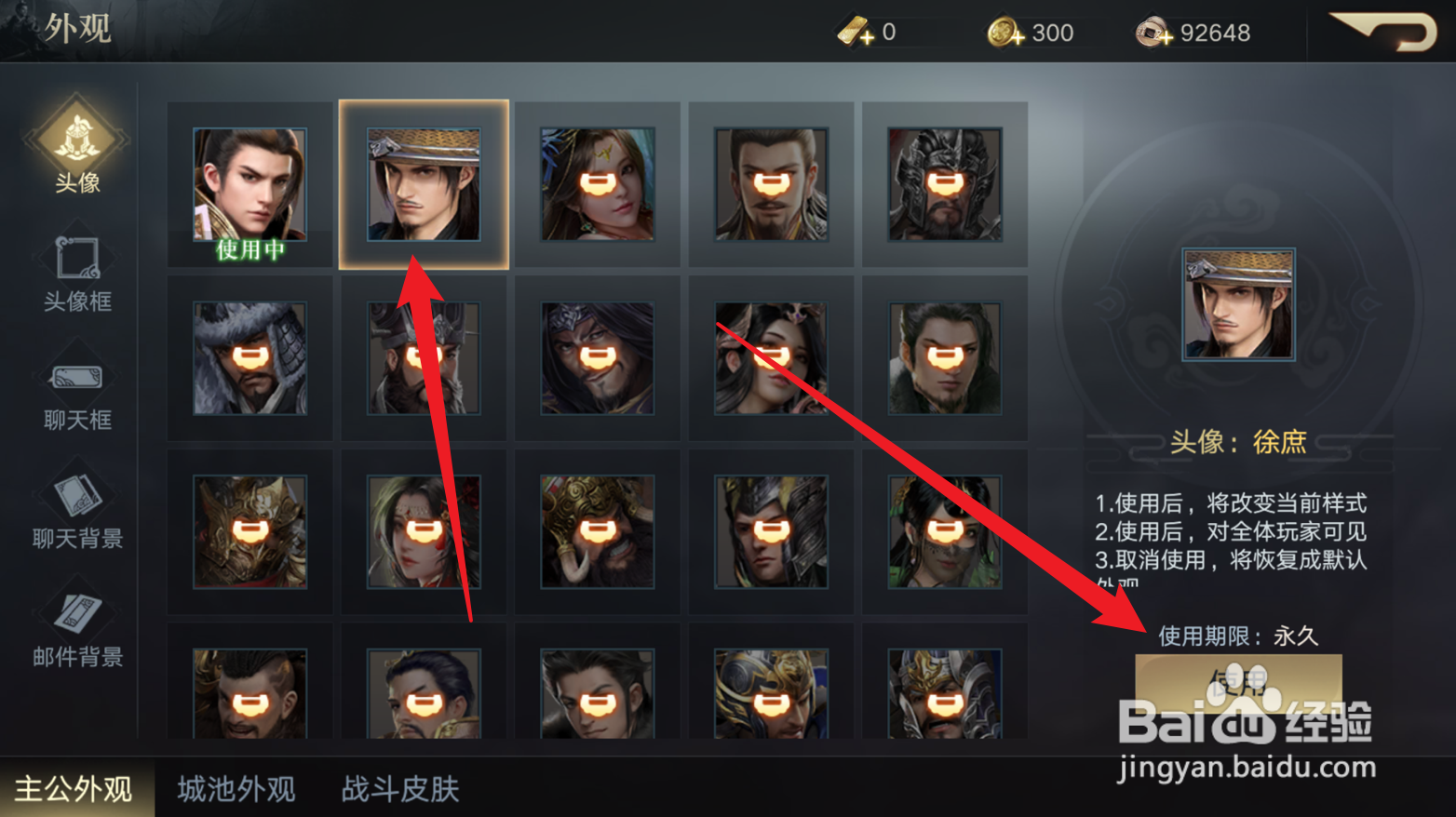Switch to the 战斗皮肤 tab
Screen dimensions: 1456x817
click(x=400, y=789)
